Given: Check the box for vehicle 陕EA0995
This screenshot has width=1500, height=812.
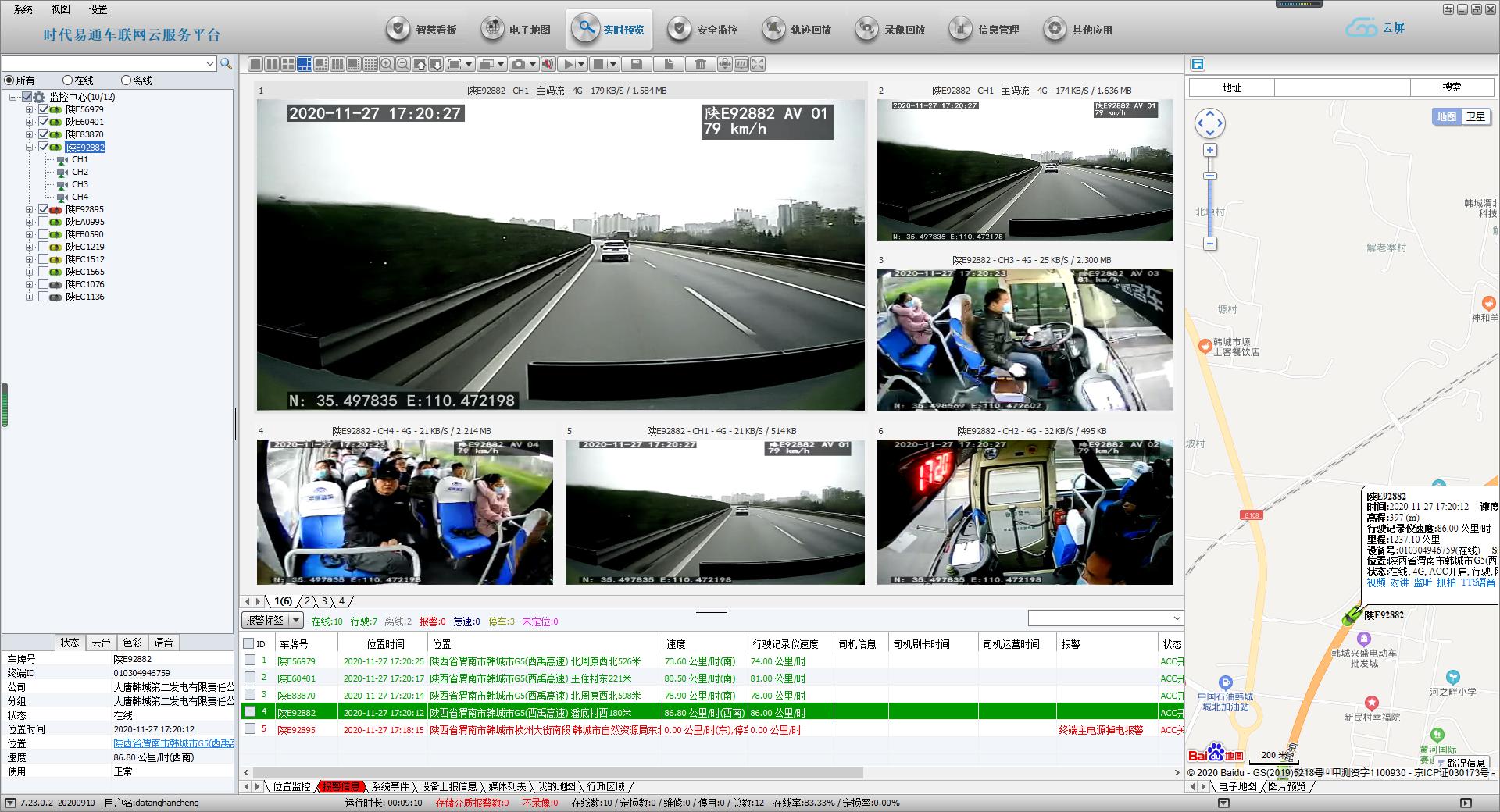Looking at the screenshot, I should (44, 222).
